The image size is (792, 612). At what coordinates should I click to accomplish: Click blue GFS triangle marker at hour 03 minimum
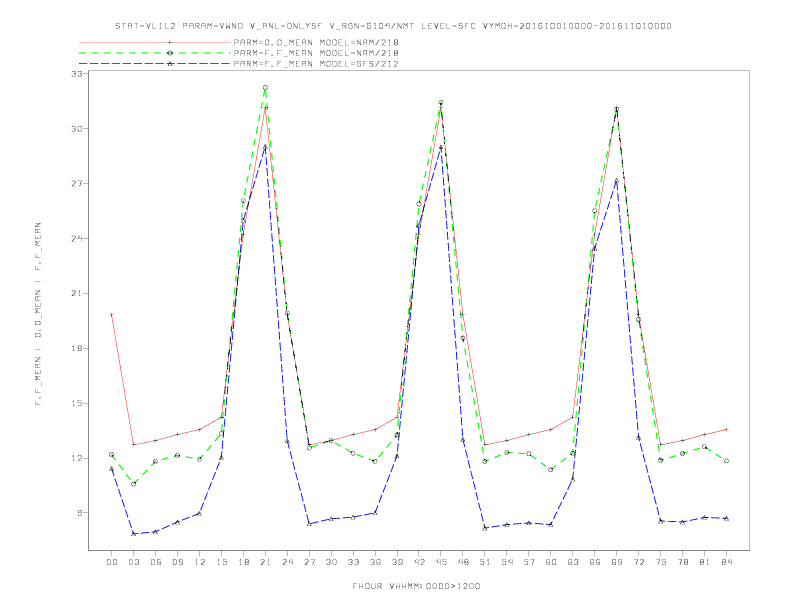coord(133,533)
